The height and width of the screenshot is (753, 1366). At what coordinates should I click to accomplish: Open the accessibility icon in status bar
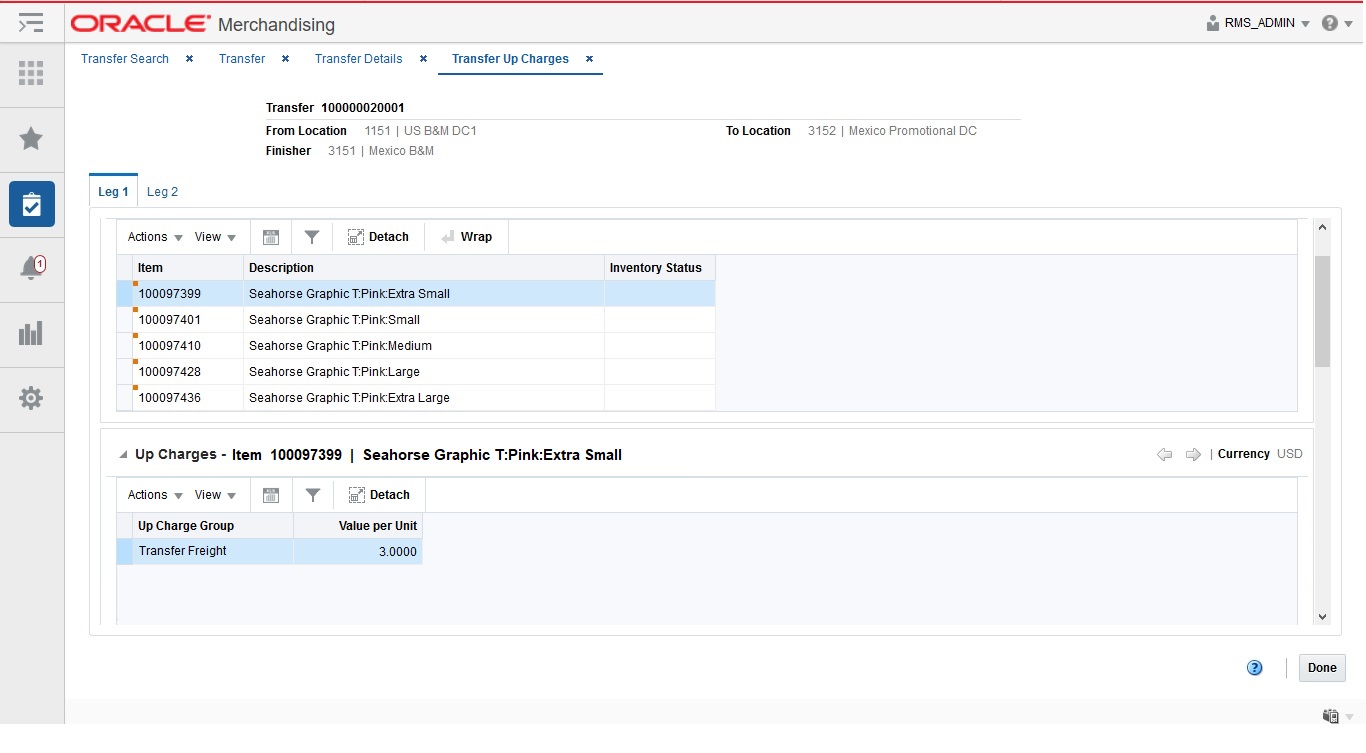coord(1330,716)
